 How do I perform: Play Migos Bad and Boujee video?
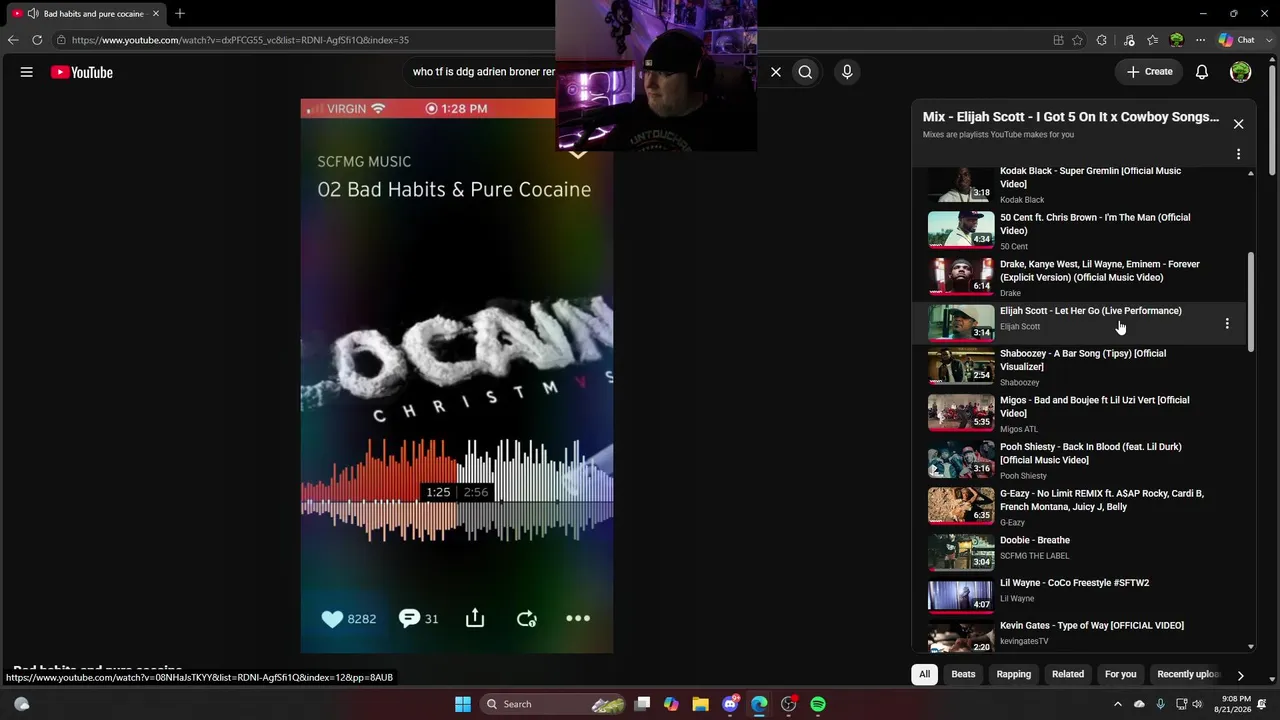1080,413
